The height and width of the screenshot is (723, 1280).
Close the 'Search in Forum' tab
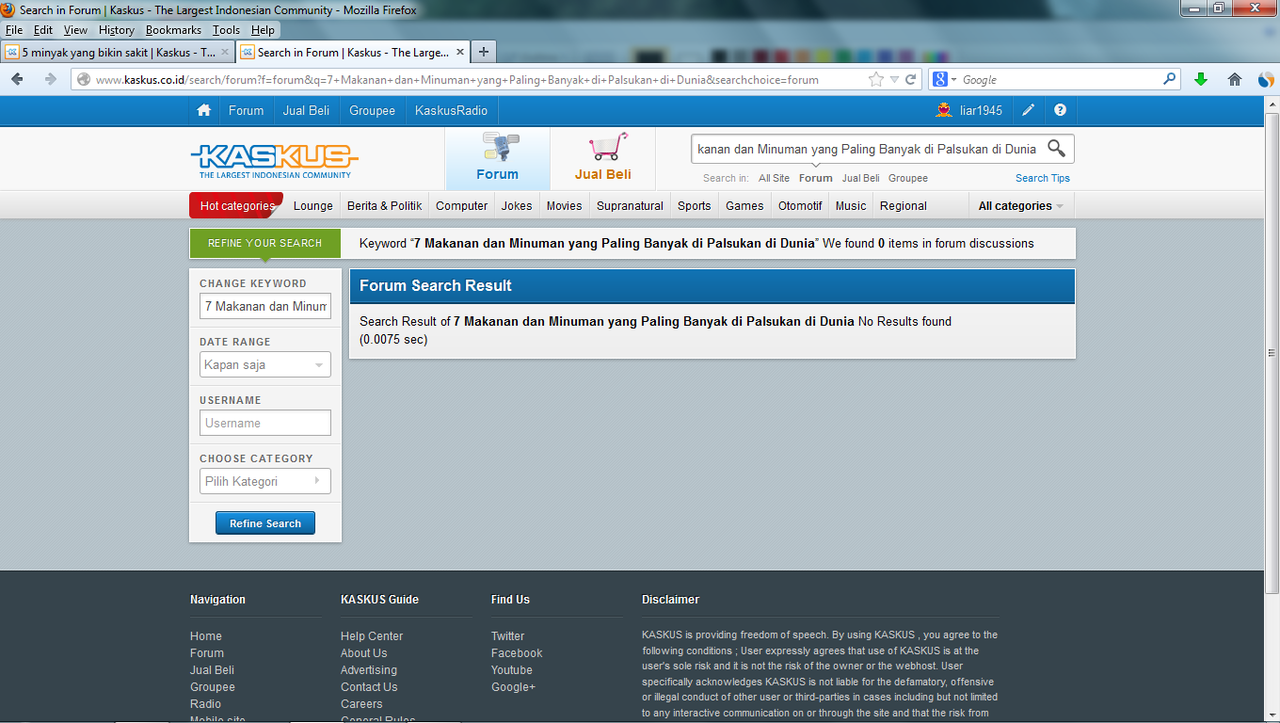(x=461, y=52)
